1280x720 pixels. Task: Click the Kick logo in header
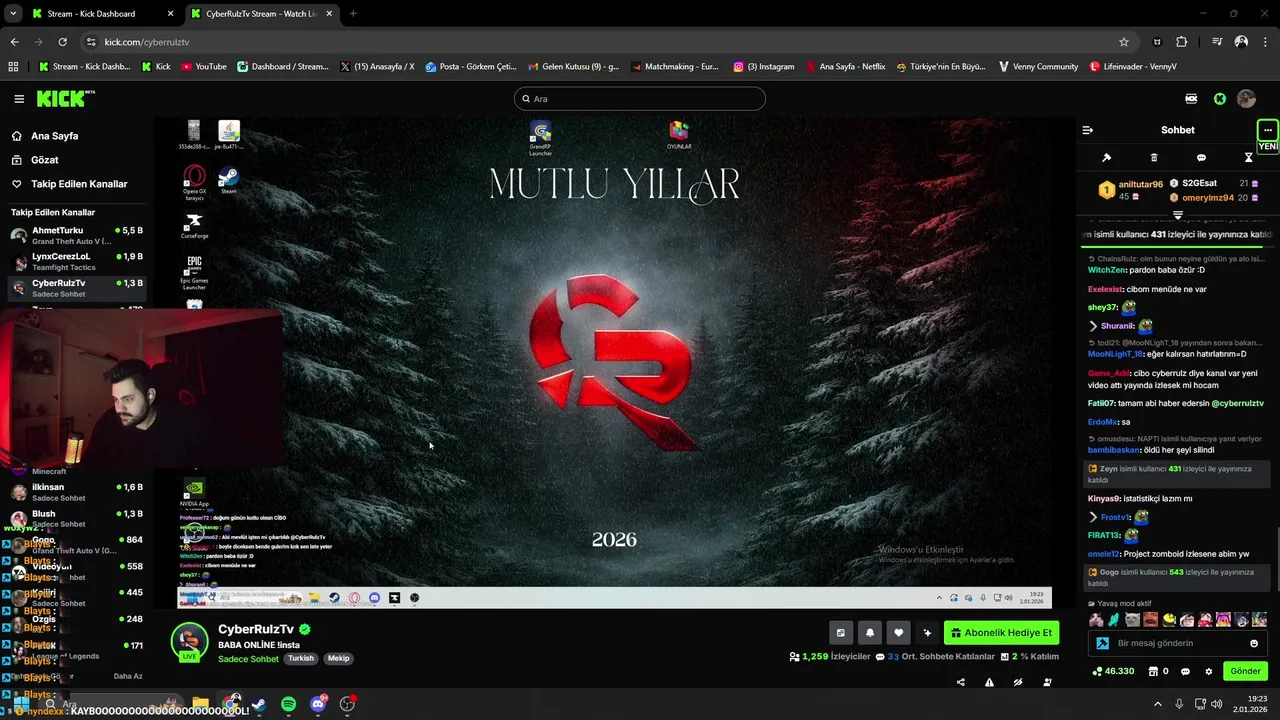pyautogui.click(x=62, y=99)
